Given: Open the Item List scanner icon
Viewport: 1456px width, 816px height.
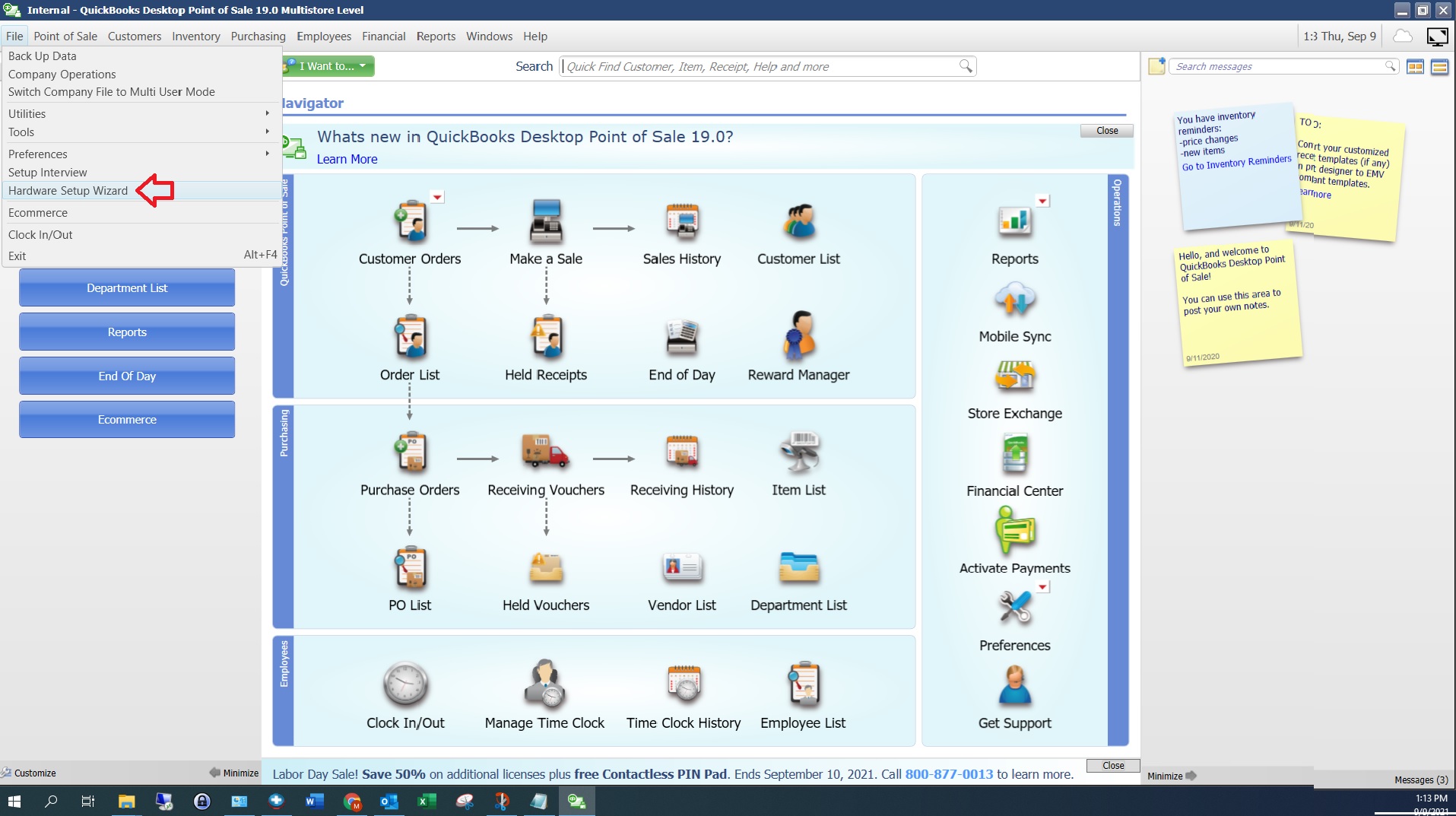Looking at the screenshot, I should (x=798, y=451).
